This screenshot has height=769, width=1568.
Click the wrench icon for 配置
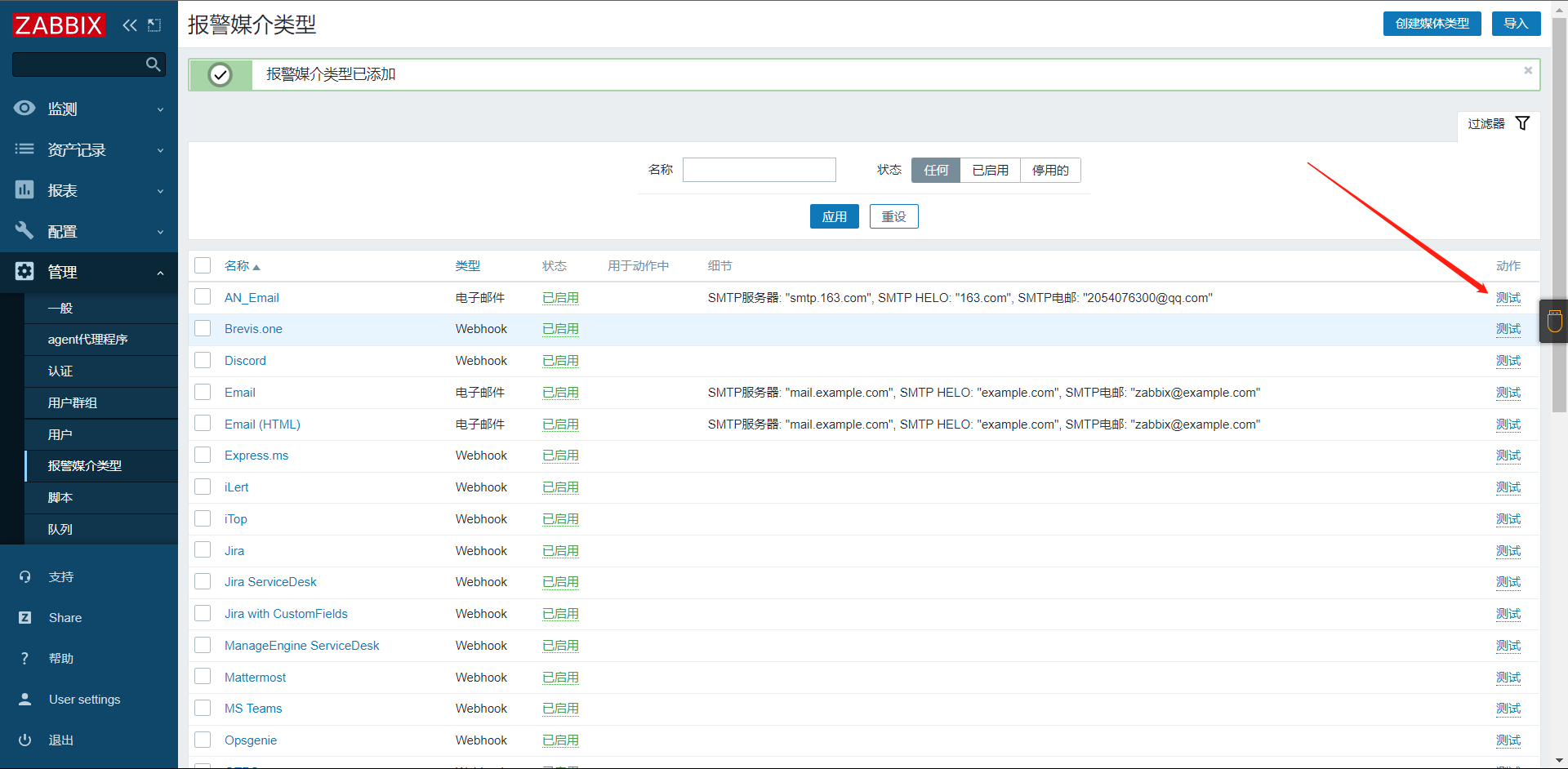24,231
